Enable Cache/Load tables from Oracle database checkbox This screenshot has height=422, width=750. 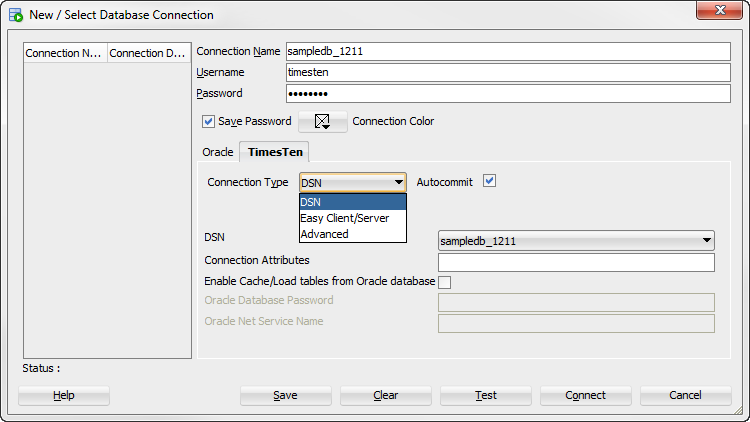(444, 282)
